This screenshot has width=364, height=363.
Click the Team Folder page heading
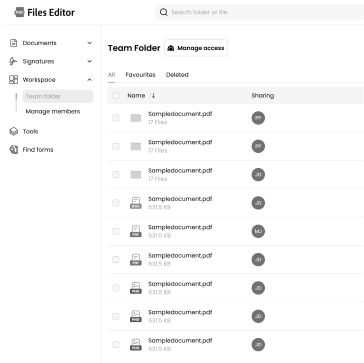point(134,48)
